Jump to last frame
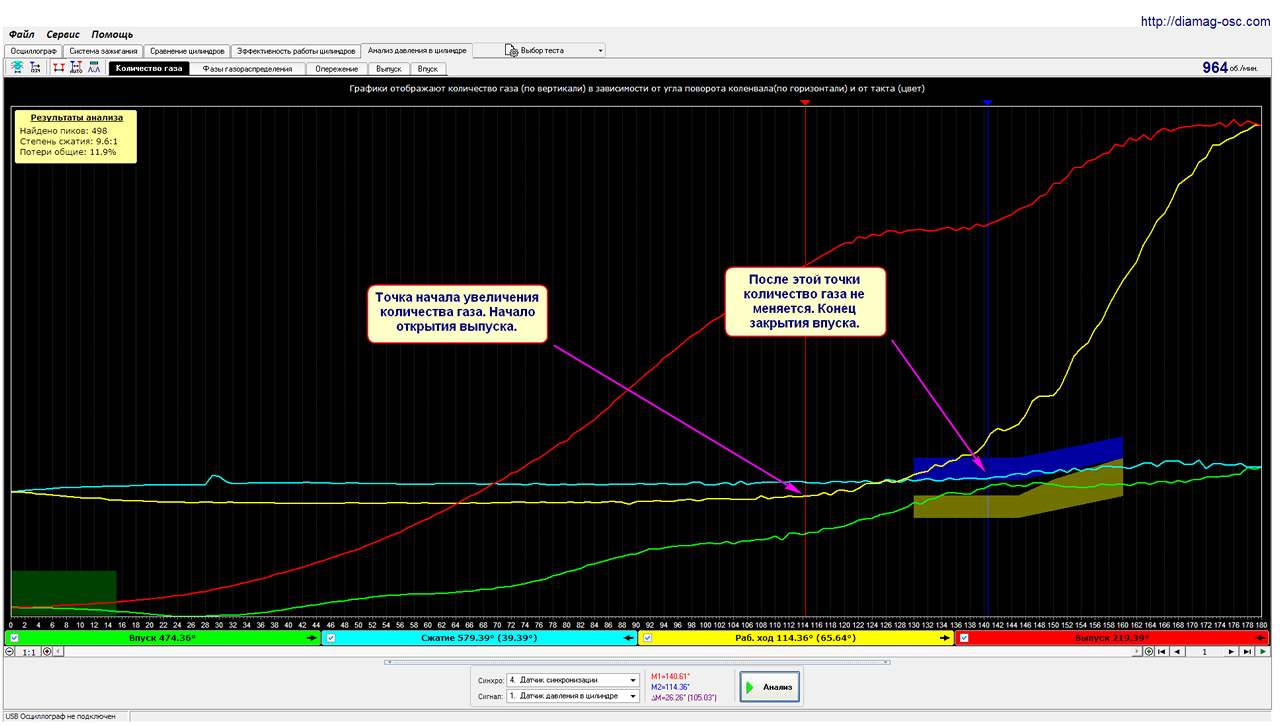This screenshot has width=1280, height=725. pos(1247,651)
